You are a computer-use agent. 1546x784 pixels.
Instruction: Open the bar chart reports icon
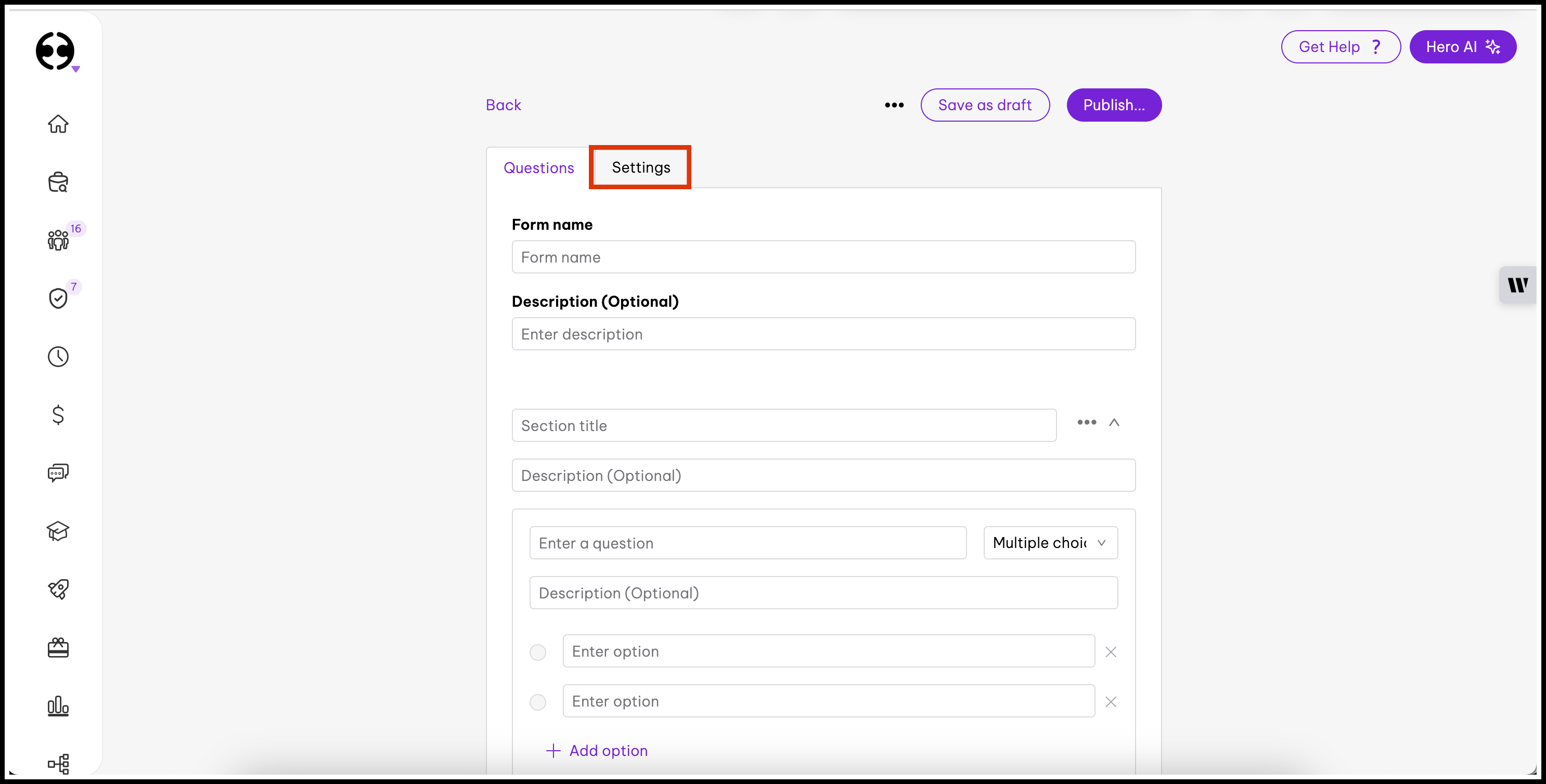(x=58, y=706)
